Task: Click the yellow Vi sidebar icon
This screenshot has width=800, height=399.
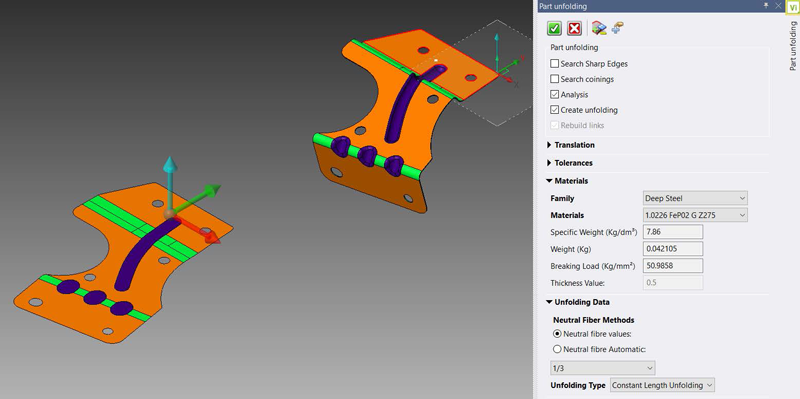Action: [x=792, y=6]
